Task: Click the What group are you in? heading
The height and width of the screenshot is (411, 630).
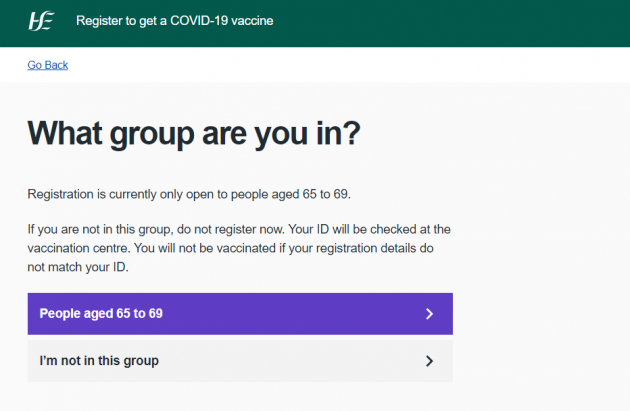Action: 194,134
